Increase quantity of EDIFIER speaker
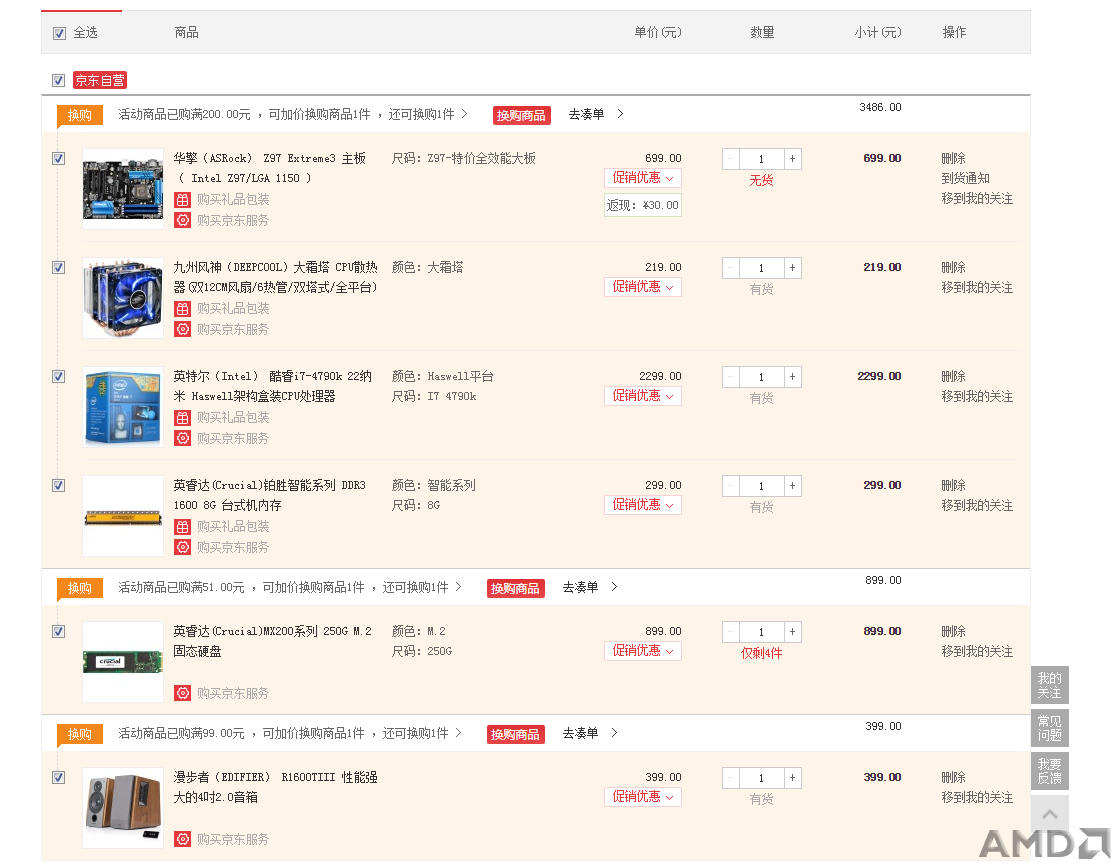 [x=792, y=777]
